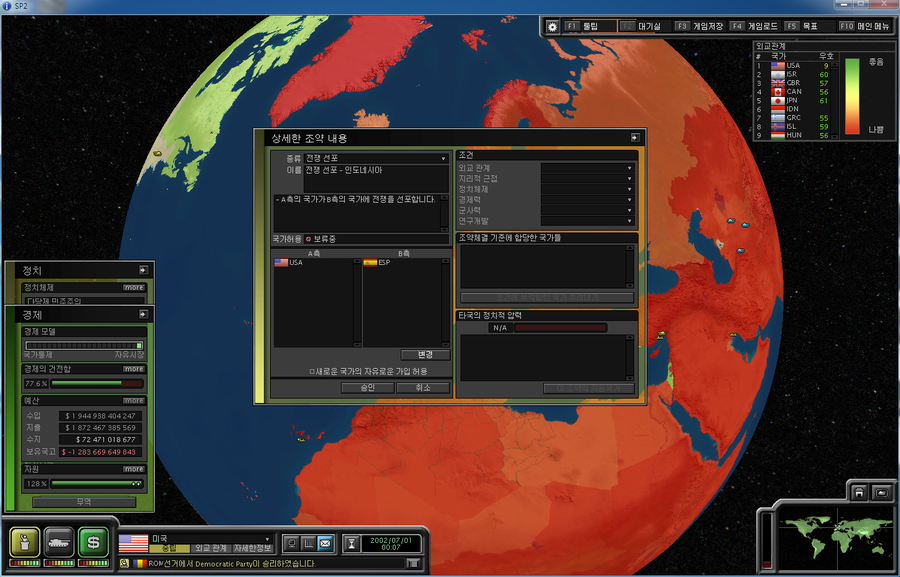Viewport: 900px width, 577px height.
Task: Open F10 메인 메뉴
Action: [865, 26]
